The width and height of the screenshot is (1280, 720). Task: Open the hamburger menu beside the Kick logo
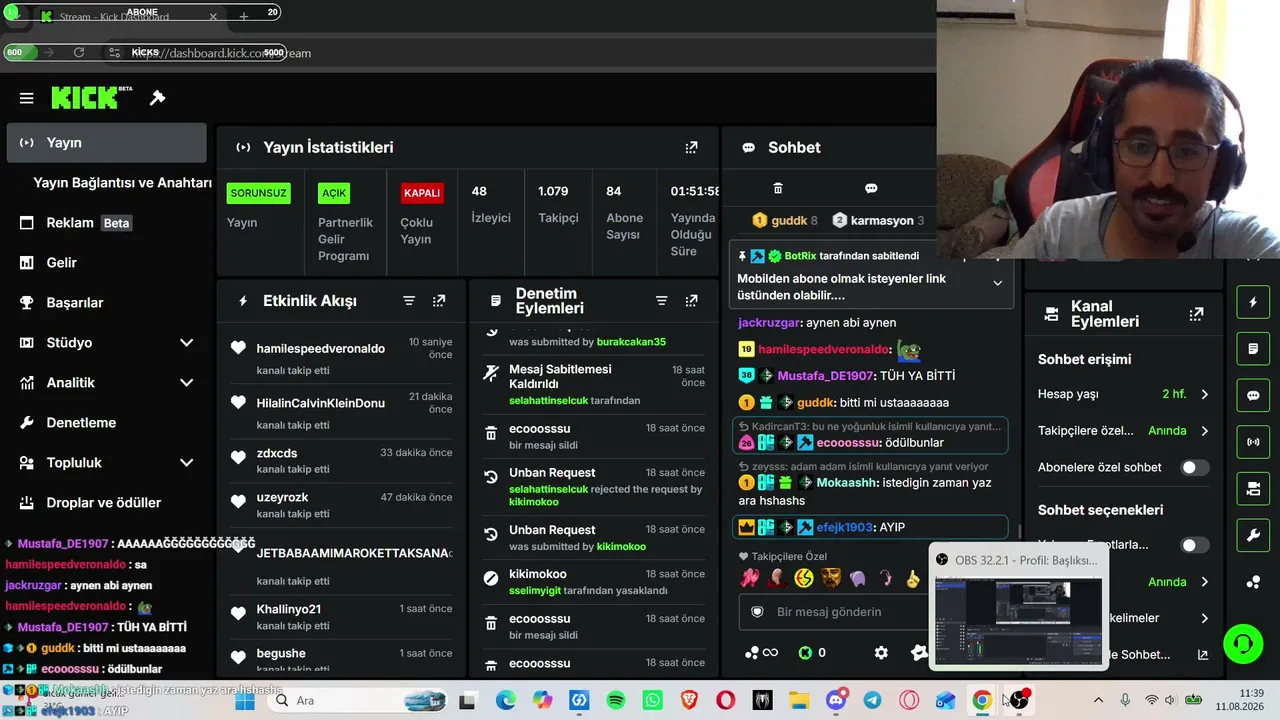coord(27,98)
